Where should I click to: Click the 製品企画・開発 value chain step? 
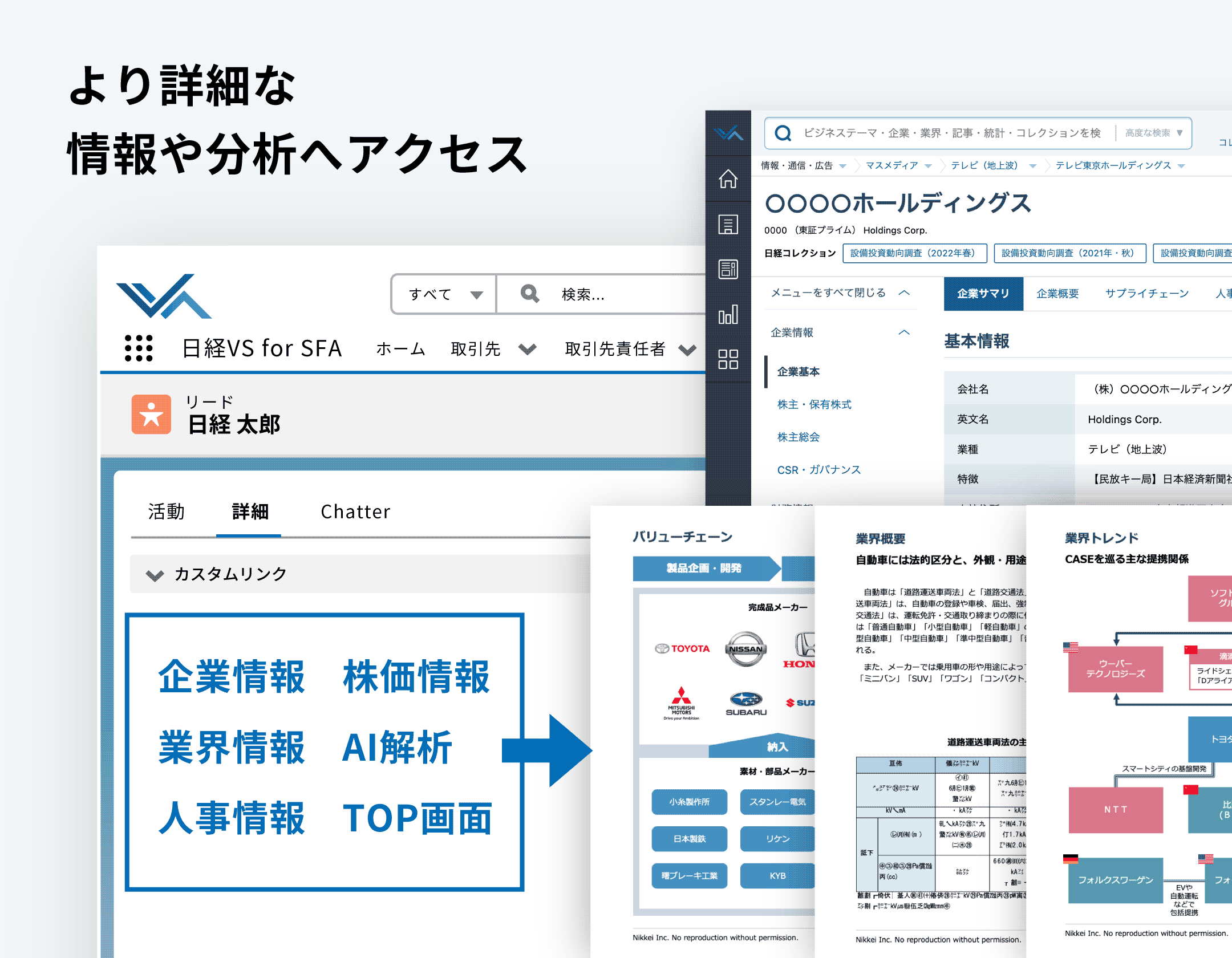(706, 568)
